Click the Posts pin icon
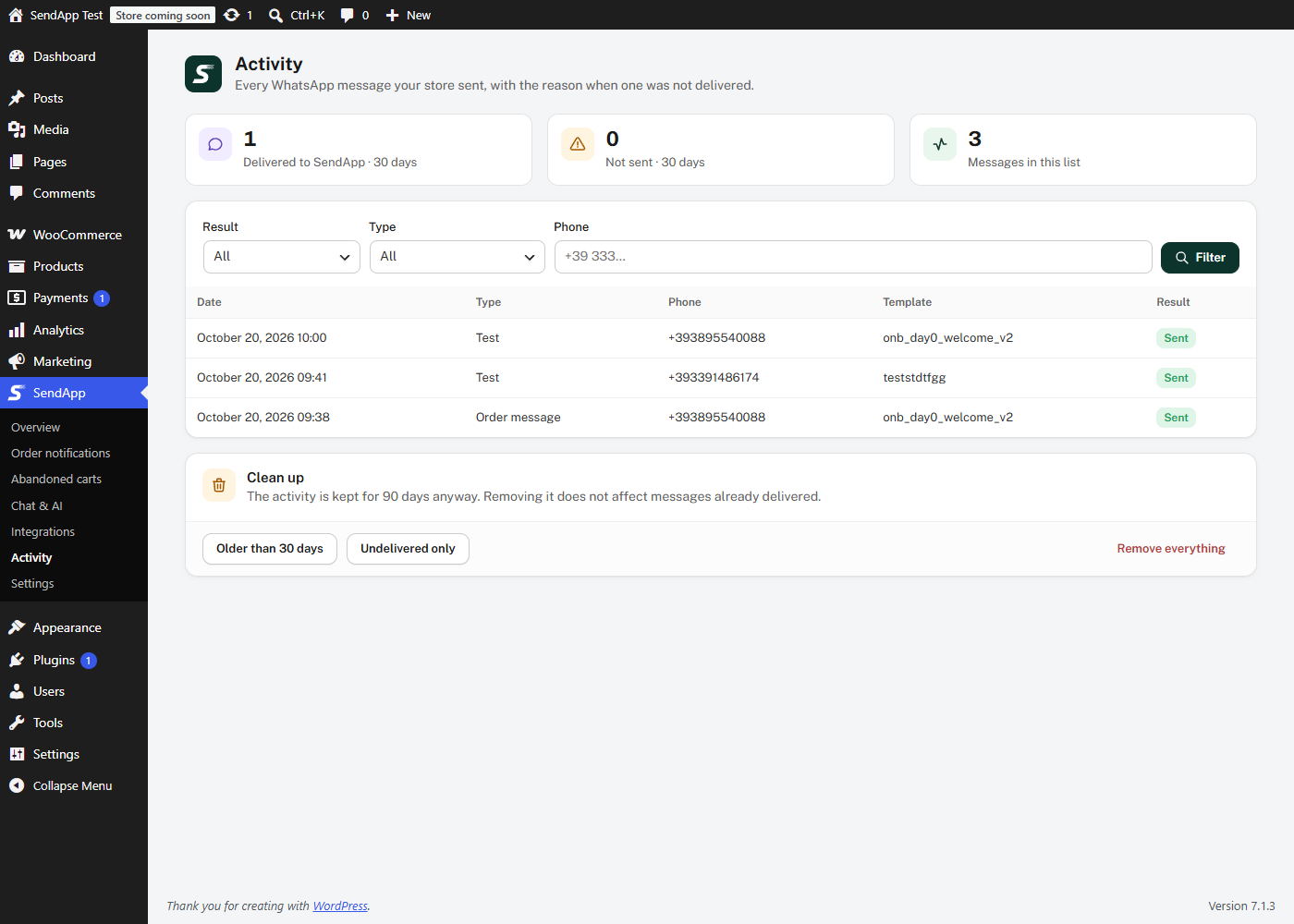 point(17,98)
